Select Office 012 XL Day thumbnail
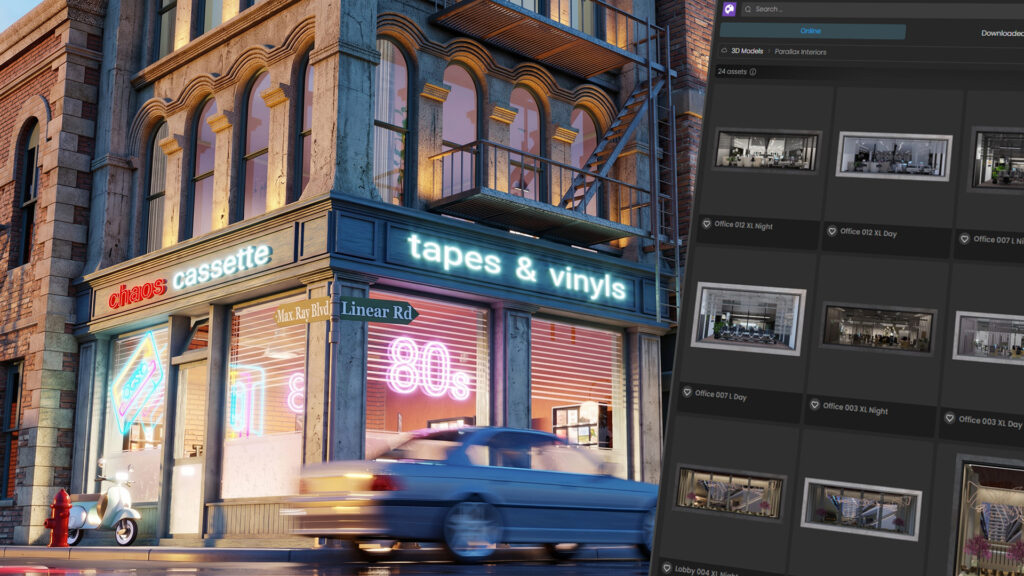The image size is (1024, 576). (x=894, y=156)
